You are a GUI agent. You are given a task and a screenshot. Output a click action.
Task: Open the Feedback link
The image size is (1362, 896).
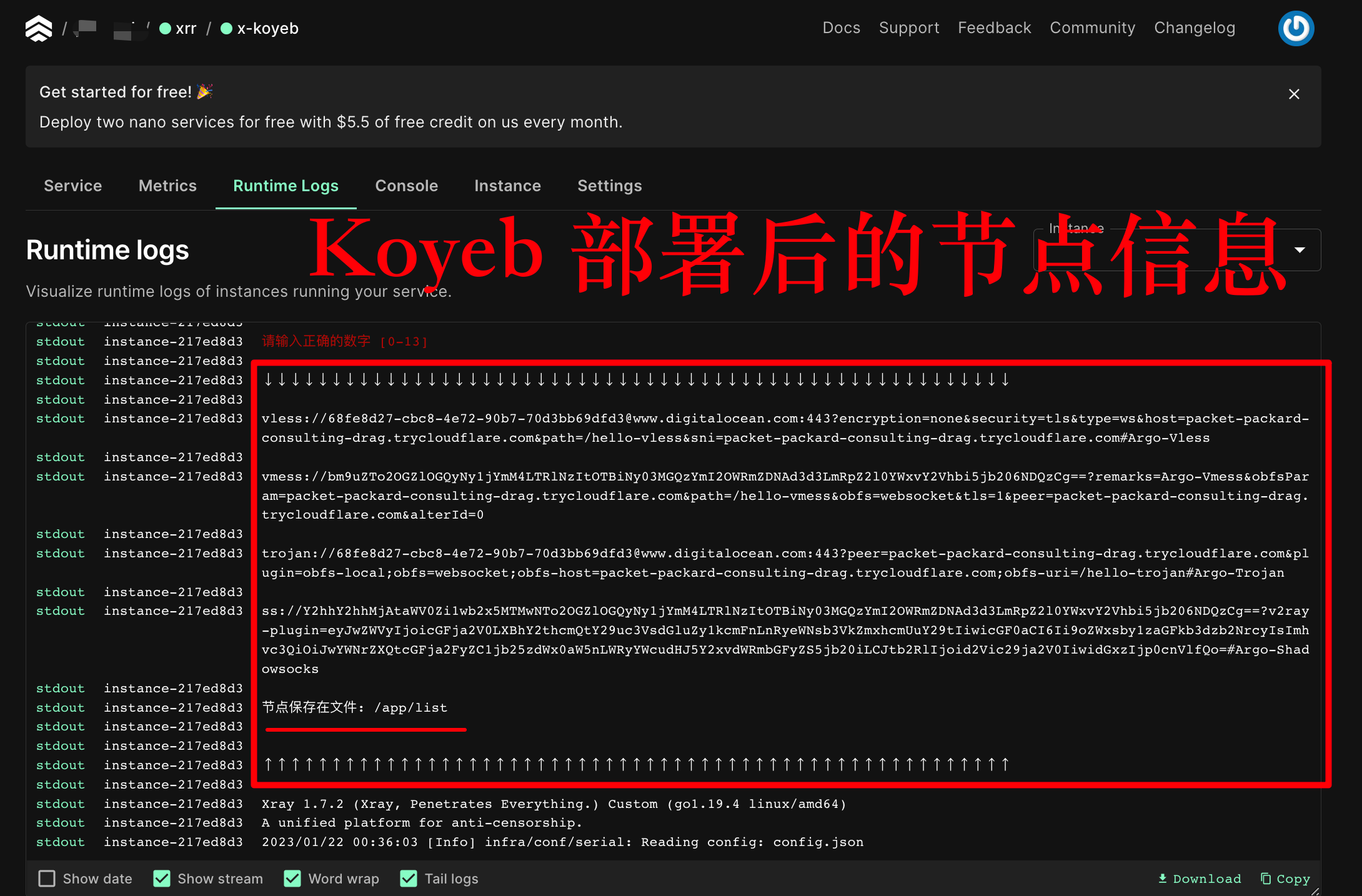(994, 28)
